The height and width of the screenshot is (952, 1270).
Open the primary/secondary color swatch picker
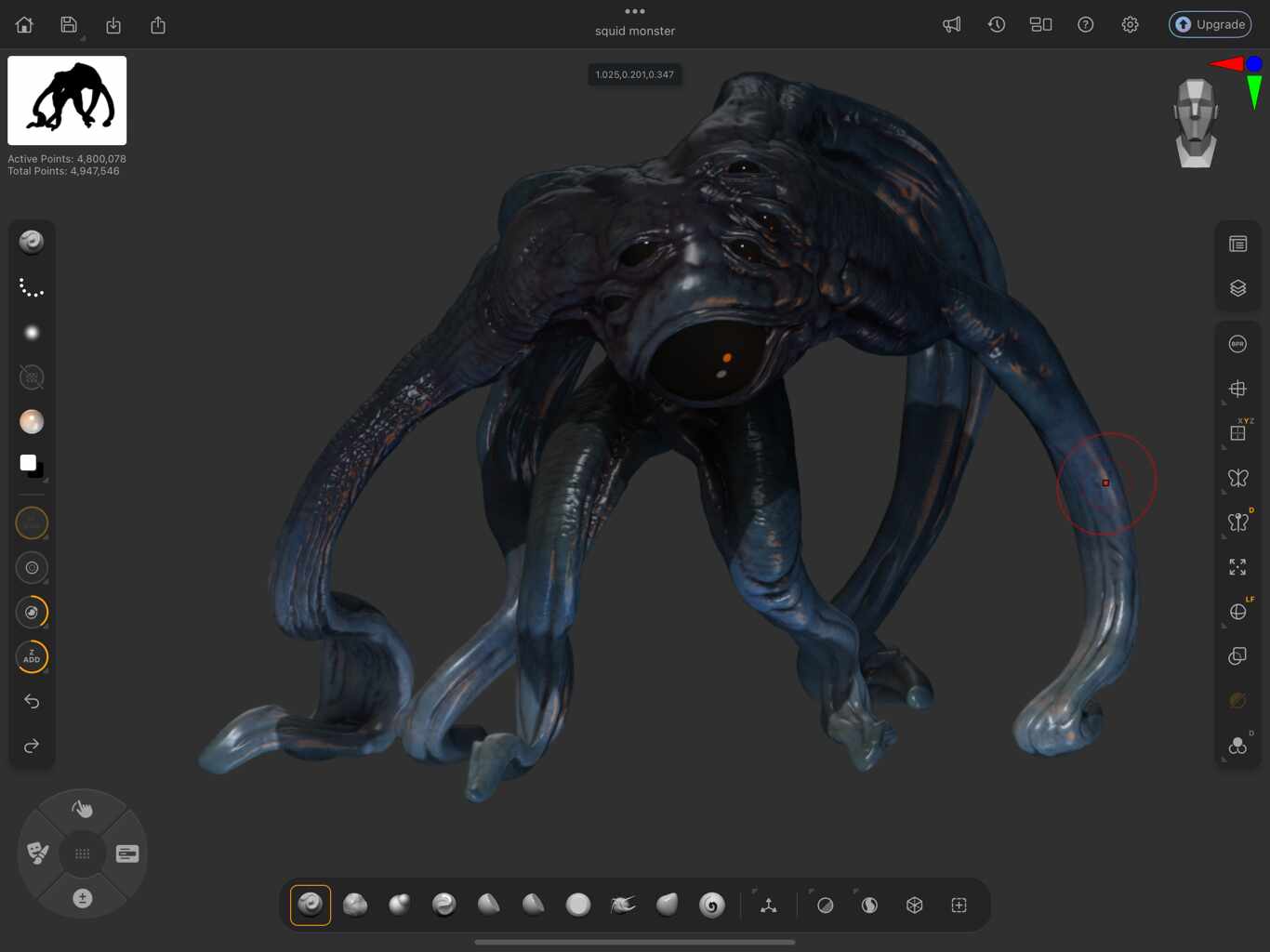[32, 465]
